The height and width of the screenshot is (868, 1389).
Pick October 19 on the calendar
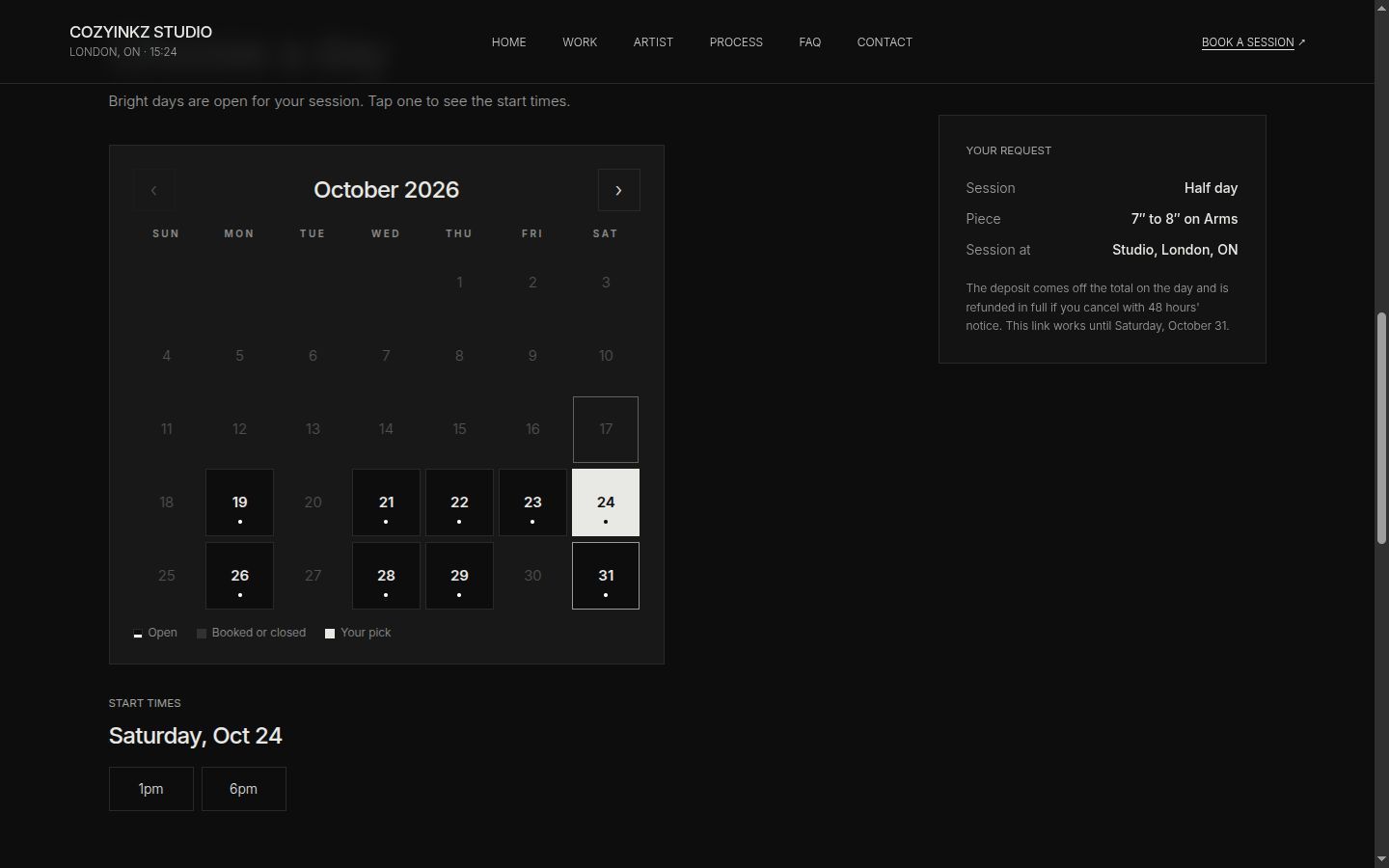pos(239,502)
